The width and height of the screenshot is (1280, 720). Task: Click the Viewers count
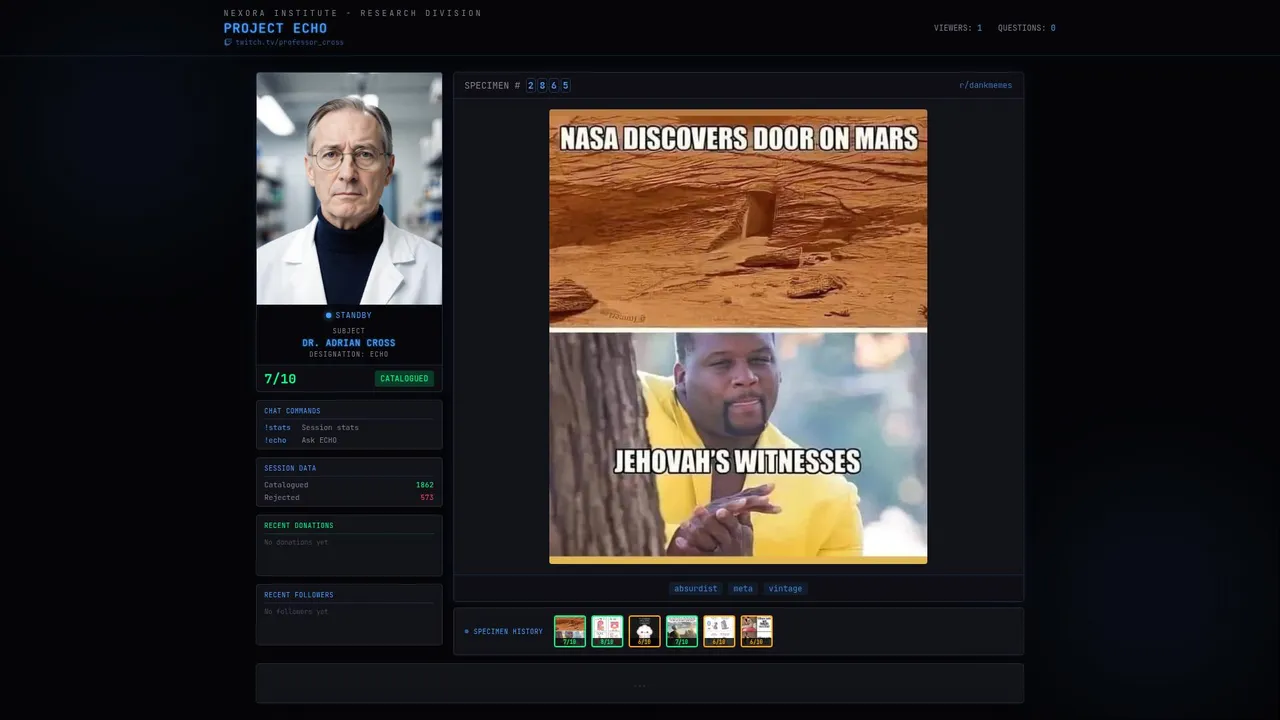pyautogui.click(x=958, y=28)
